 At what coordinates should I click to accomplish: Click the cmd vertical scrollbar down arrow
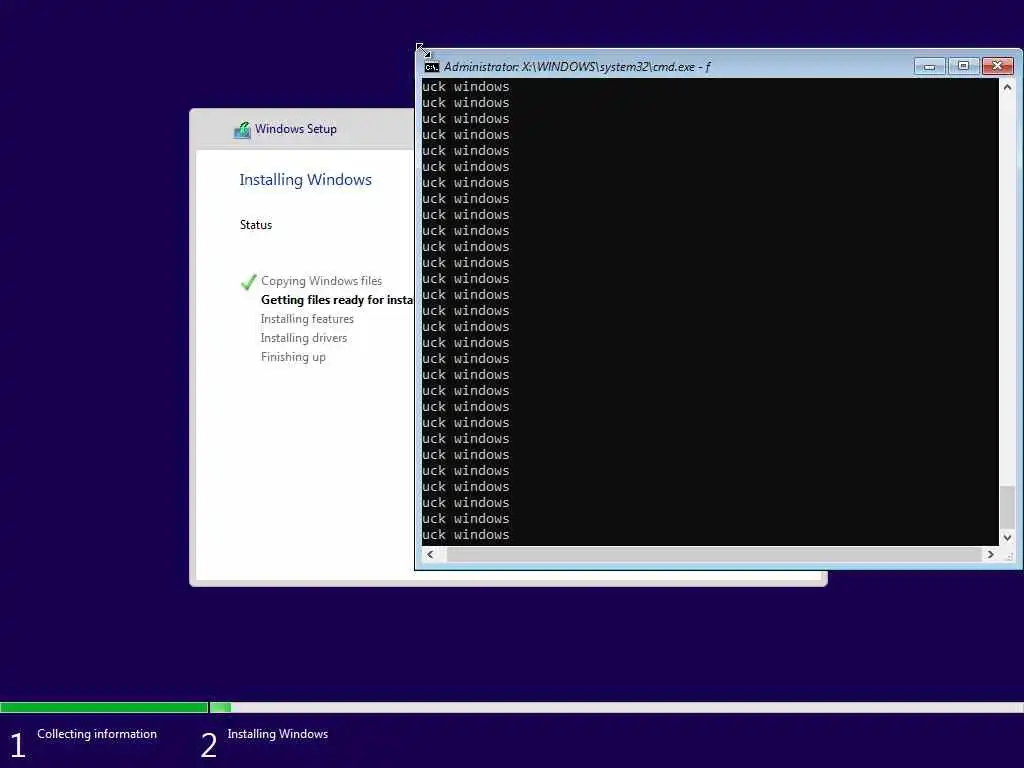1007,537
